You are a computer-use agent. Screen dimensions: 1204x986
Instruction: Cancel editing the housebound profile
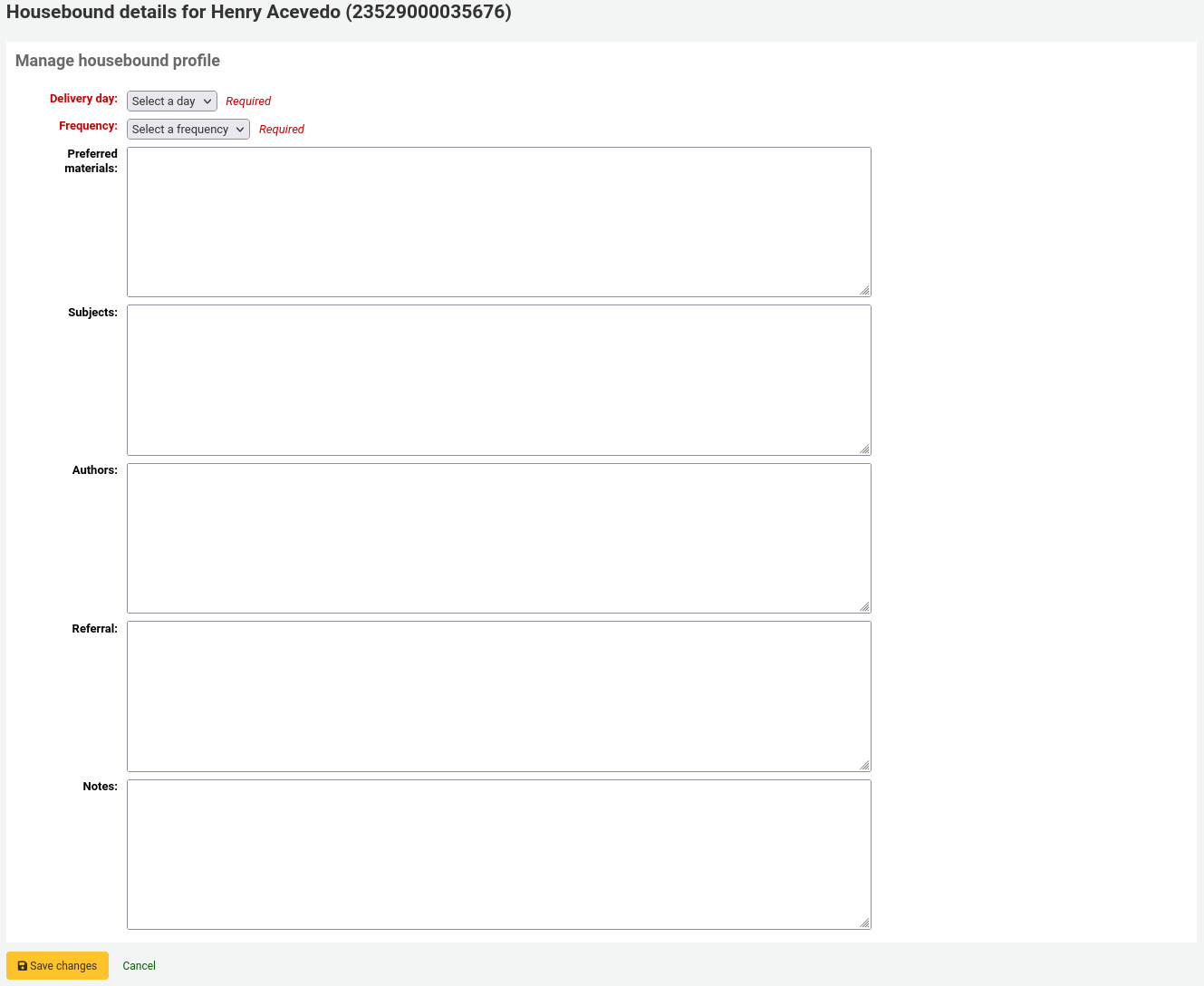pos(139,966)
